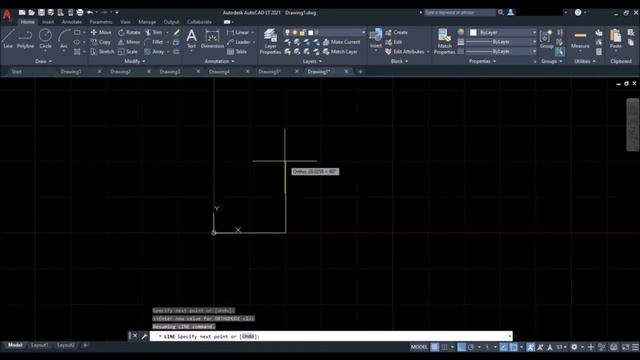This screenshot has height=360, width=640.
Task: Open the Manage ribbon tab
Action: pyautogui.click(x=147, y=22)
